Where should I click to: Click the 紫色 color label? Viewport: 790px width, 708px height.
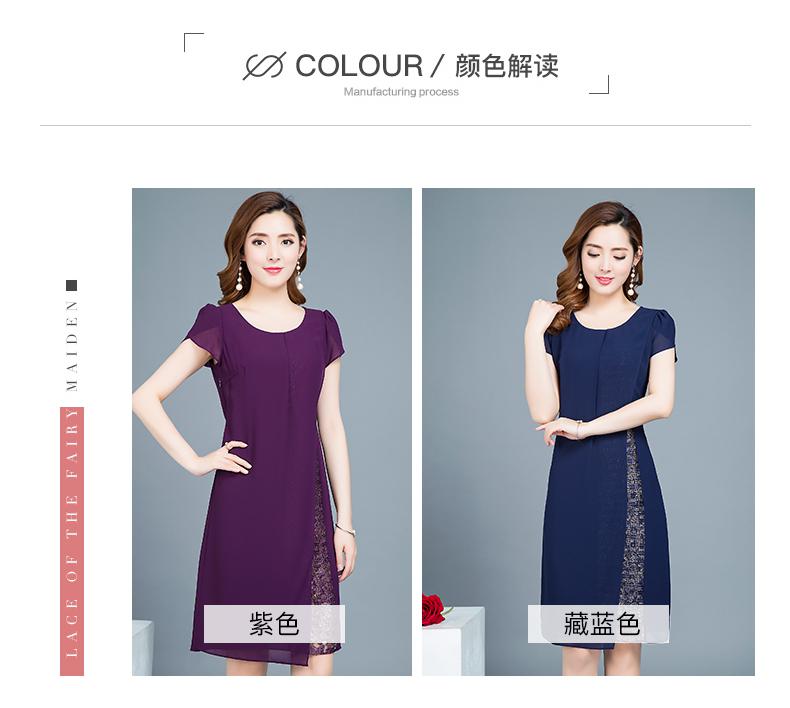coord(275,624)
